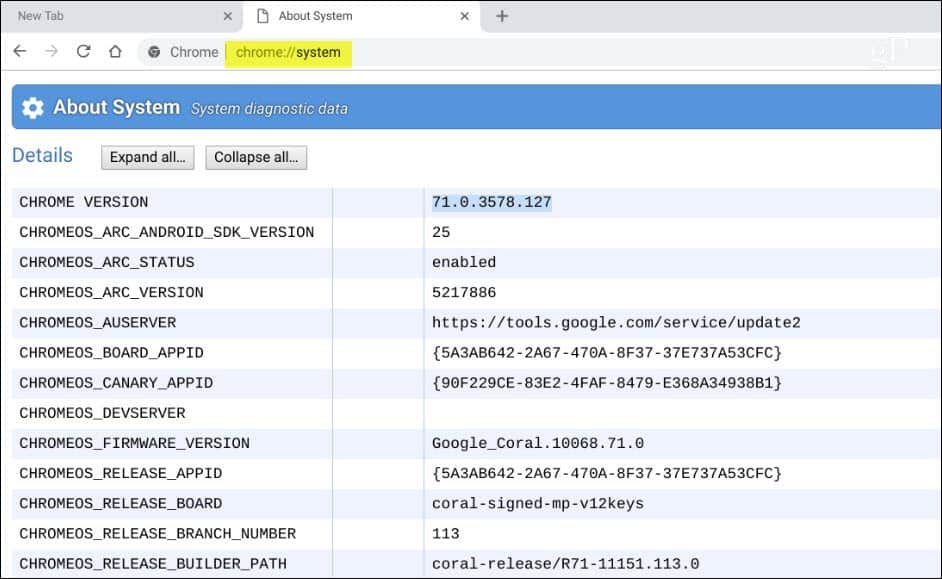This screenshot has width=942, height=579.
Task: Open a new tab with plus icon
Action: tap(502, 16)
